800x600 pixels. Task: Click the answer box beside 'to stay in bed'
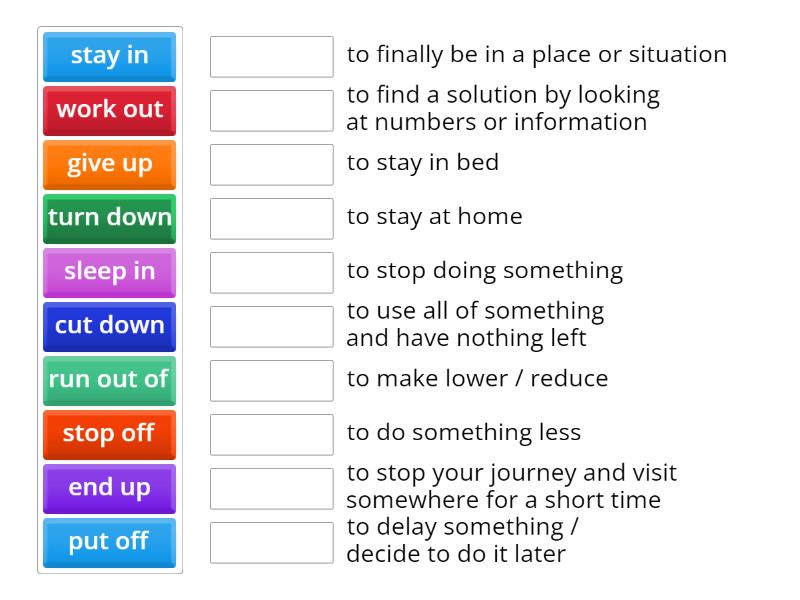[271, 164]
